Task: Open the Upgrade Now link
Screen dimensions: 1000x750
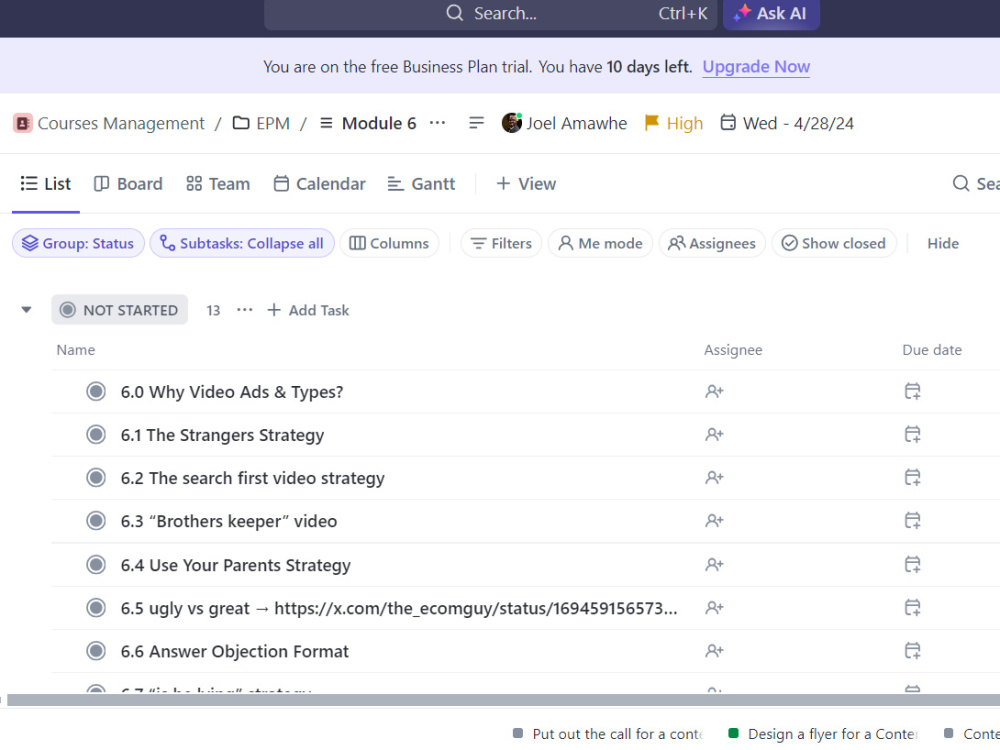Action: (756, 67)
